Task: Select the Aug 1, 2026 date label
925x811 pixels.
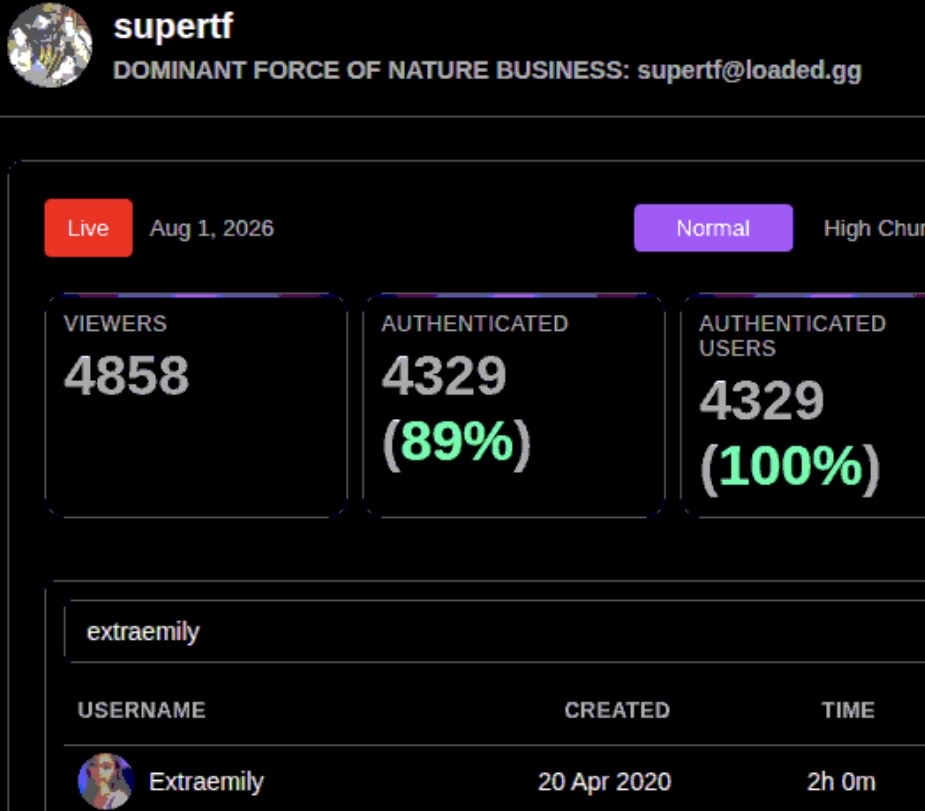Action: 212,228
